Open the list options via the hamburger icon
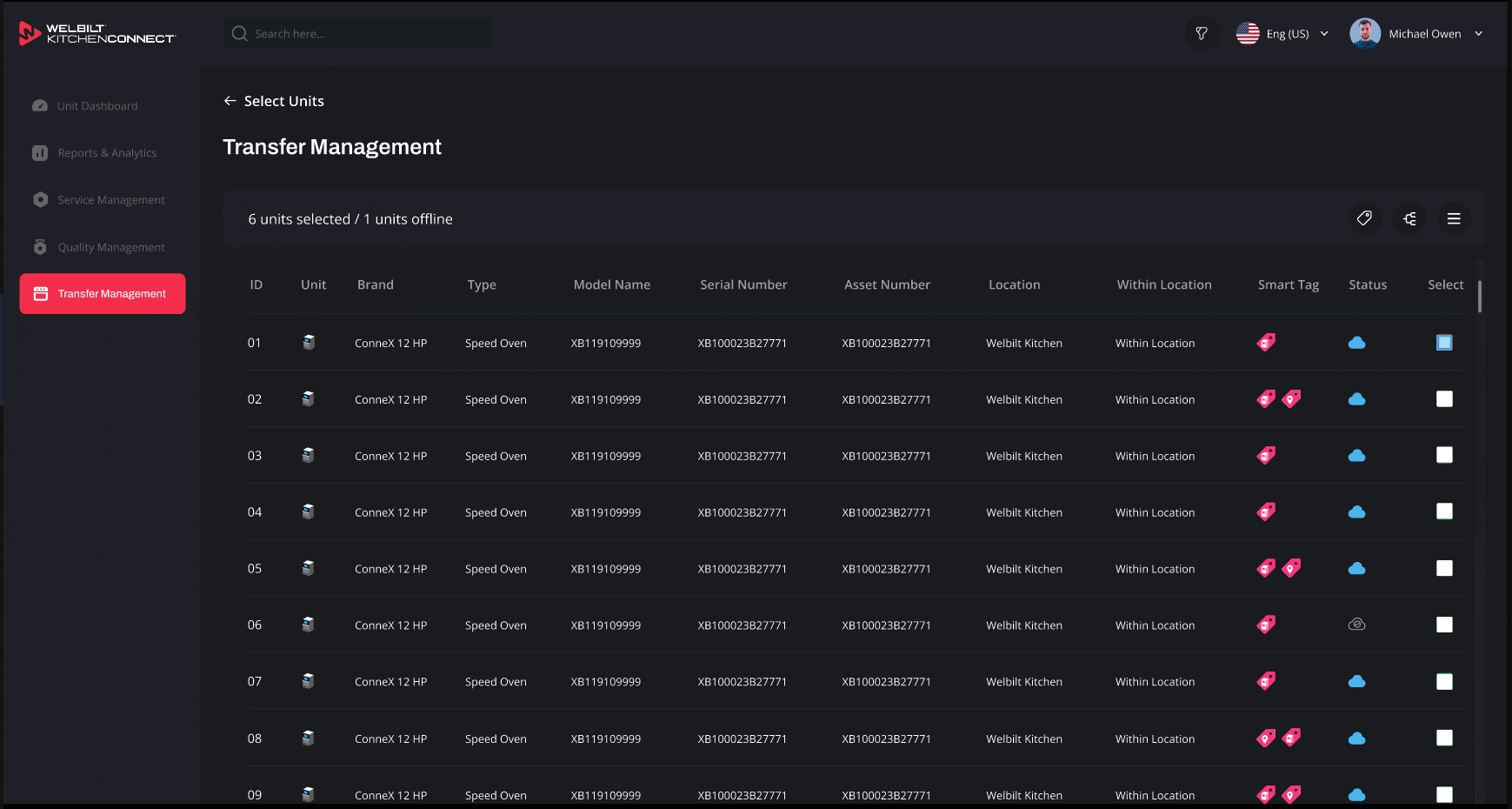The width and height of the screenshot is (1512, 809). pyautogui.click(x=1454, y=218)
